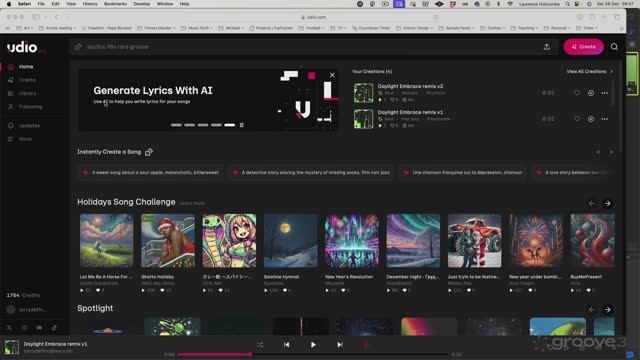Open the Home page in sidebar

pyautogui.click(x=26, y=67)
